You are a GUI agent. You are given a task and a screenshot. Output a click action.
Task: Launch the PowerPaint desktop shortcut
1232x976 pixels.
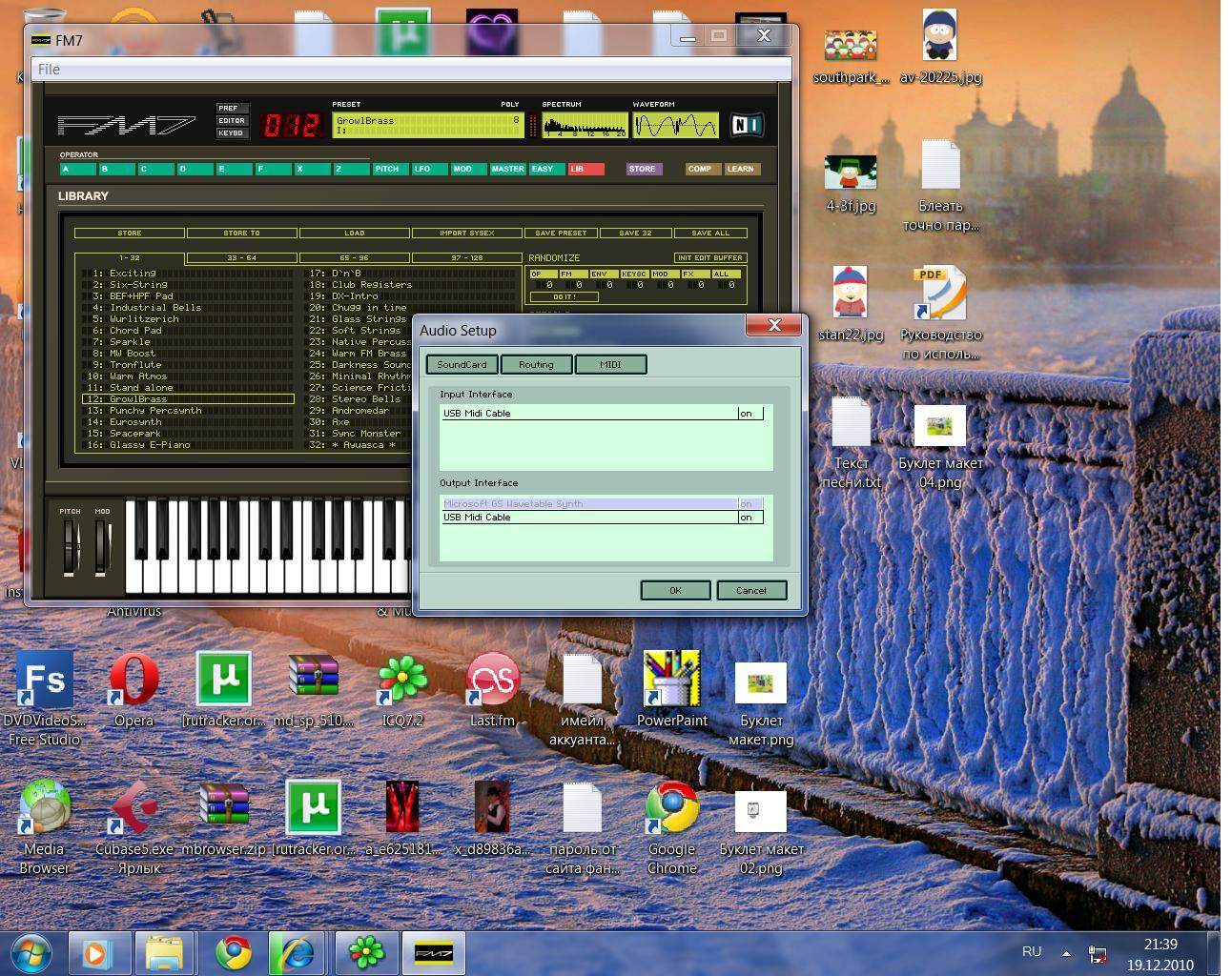pos(672,689)
